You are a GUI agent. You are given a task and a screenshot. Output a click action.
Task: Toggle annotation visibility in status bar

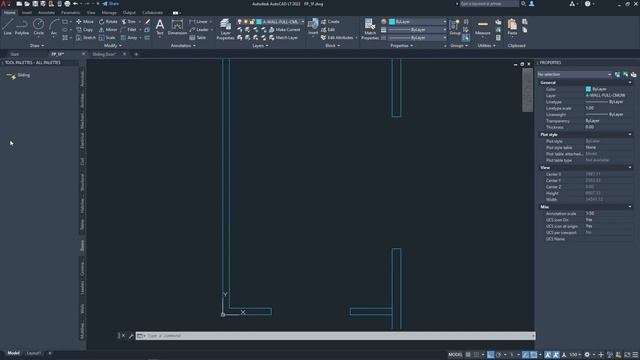coord(548,355)
